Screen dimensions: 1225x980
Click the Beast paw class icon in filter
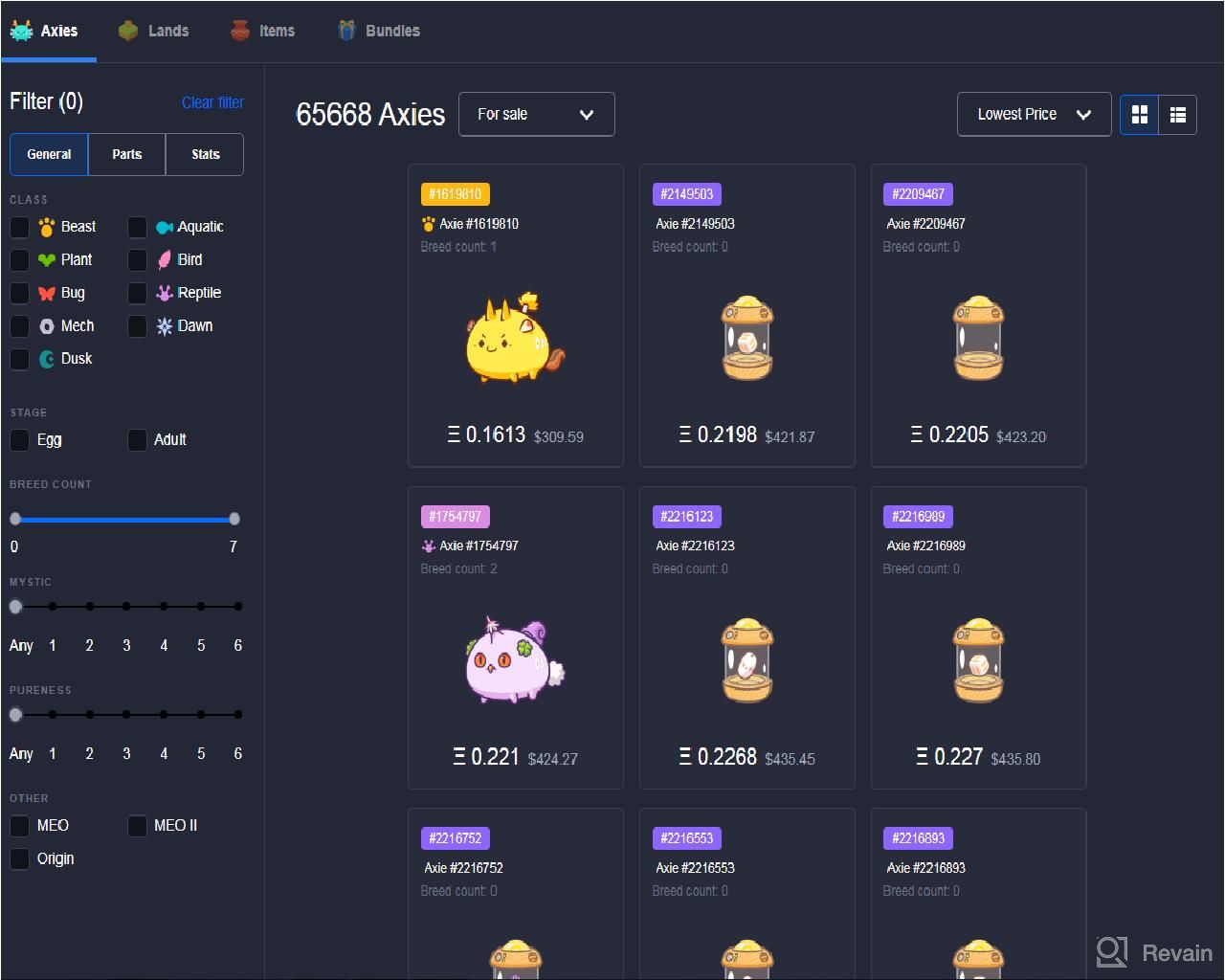coord(47,227)
